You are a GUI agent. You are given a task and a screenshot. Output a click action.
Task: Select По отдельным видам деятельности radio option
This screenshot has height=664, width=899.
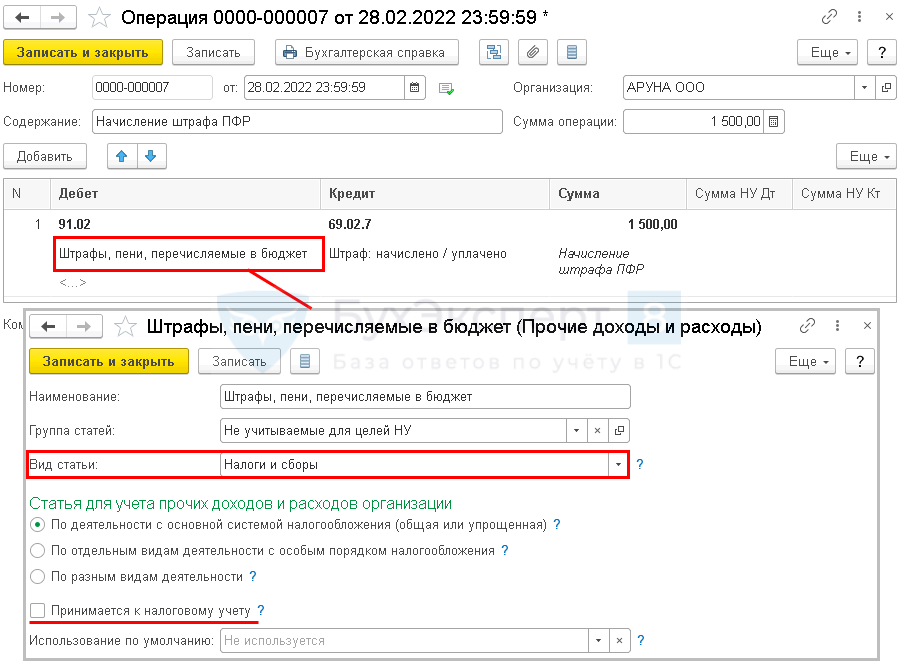(x=38, y=550)
